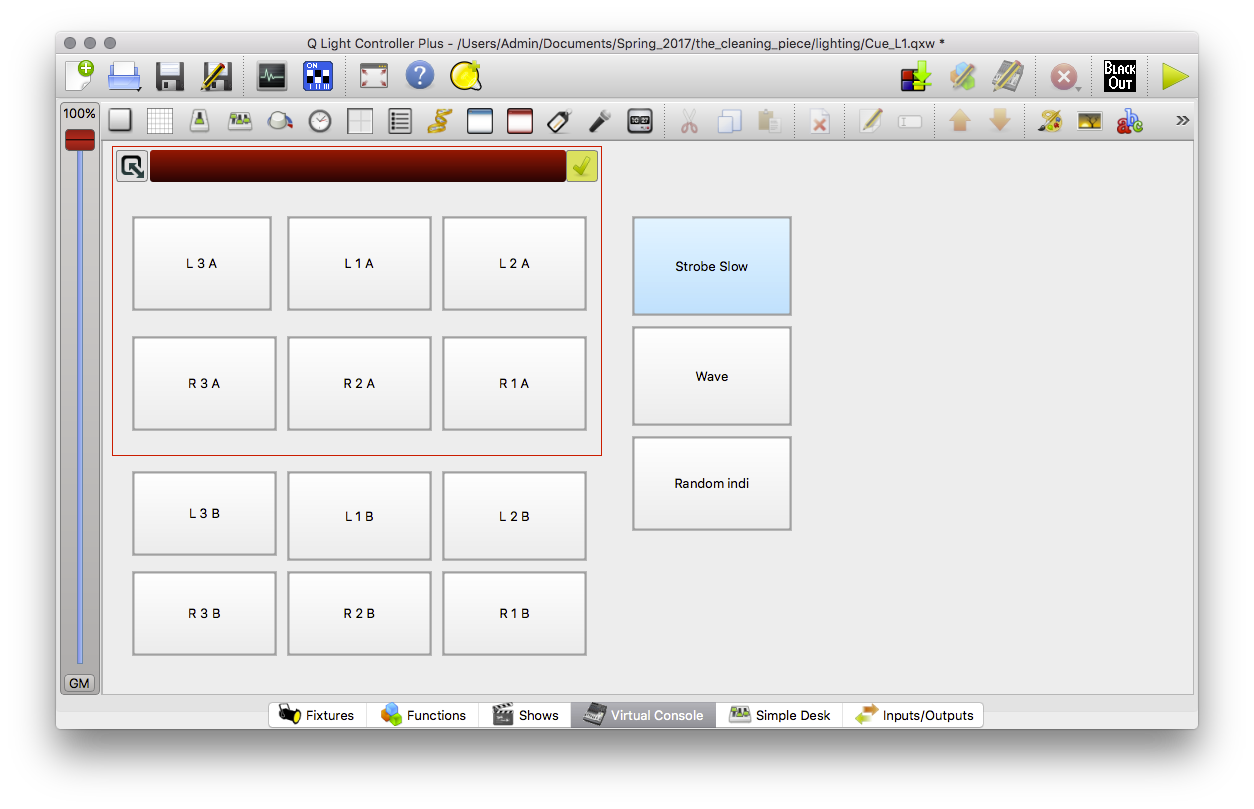
Task: Add a new solo frame
Action: [520, 121]
